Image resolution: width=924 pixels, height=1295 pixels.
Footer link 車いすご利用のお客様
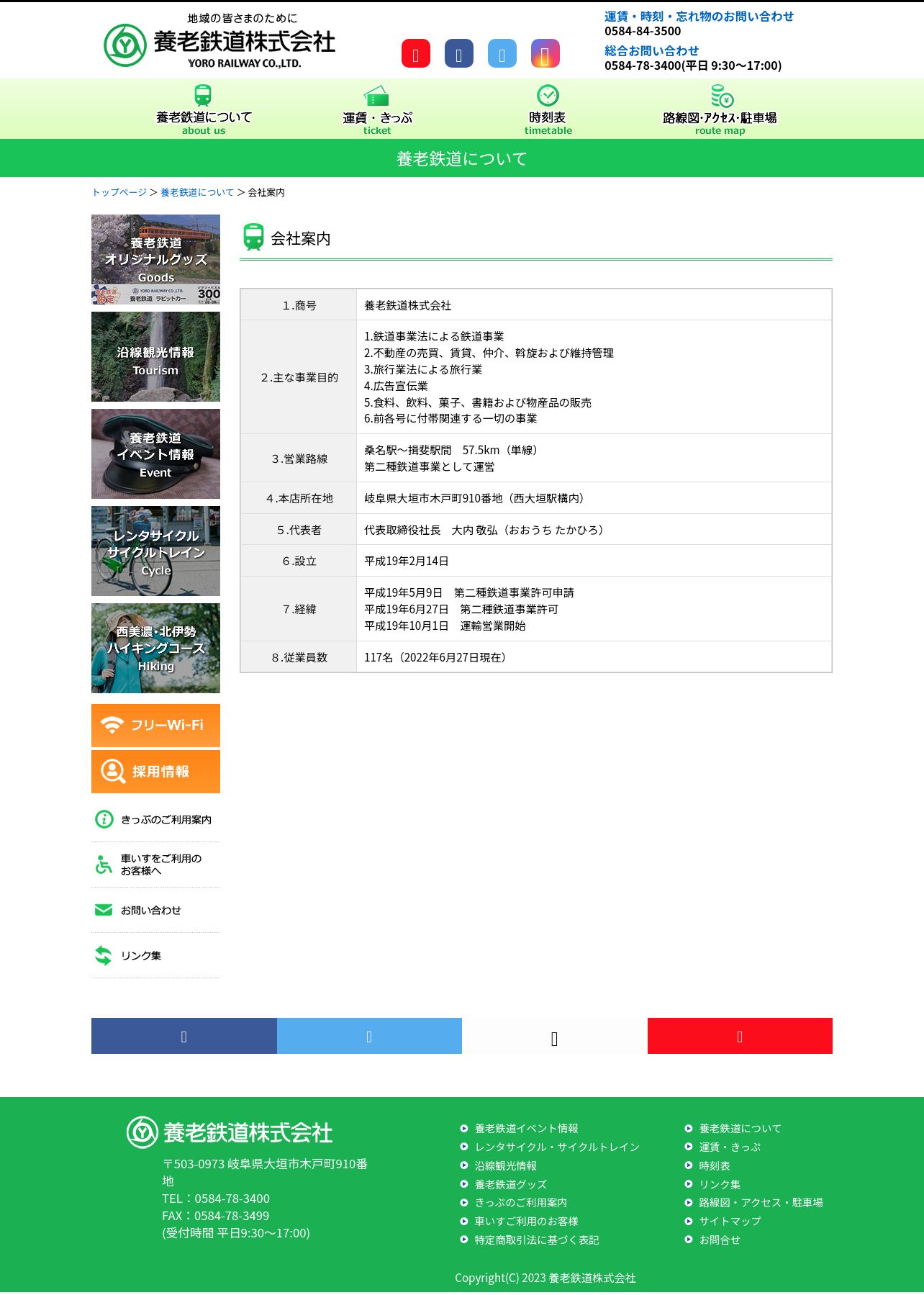pos(527,1222)
